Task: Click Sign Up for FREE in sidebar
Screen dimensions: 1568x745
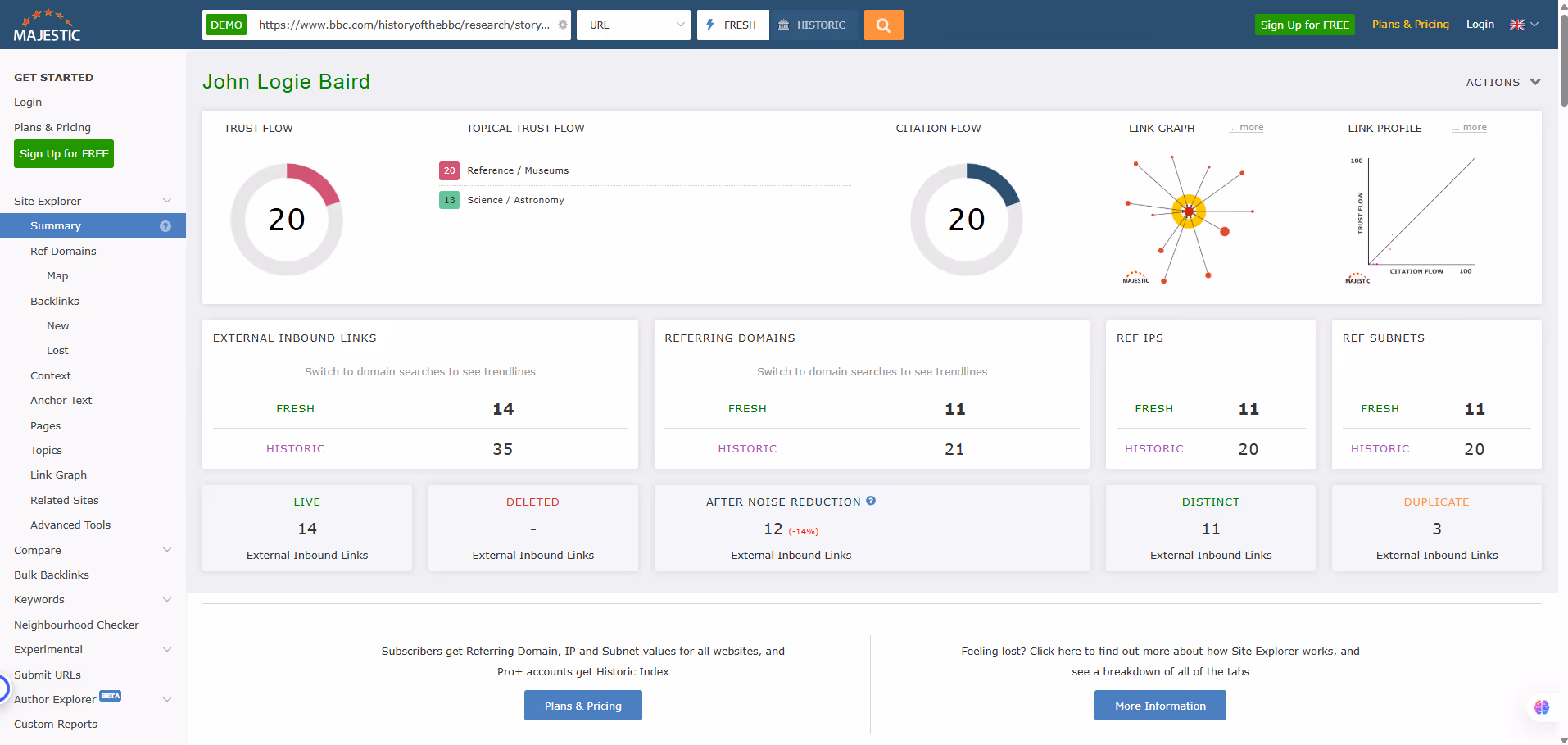Action: pyautogui.click(x=64, y=154)
